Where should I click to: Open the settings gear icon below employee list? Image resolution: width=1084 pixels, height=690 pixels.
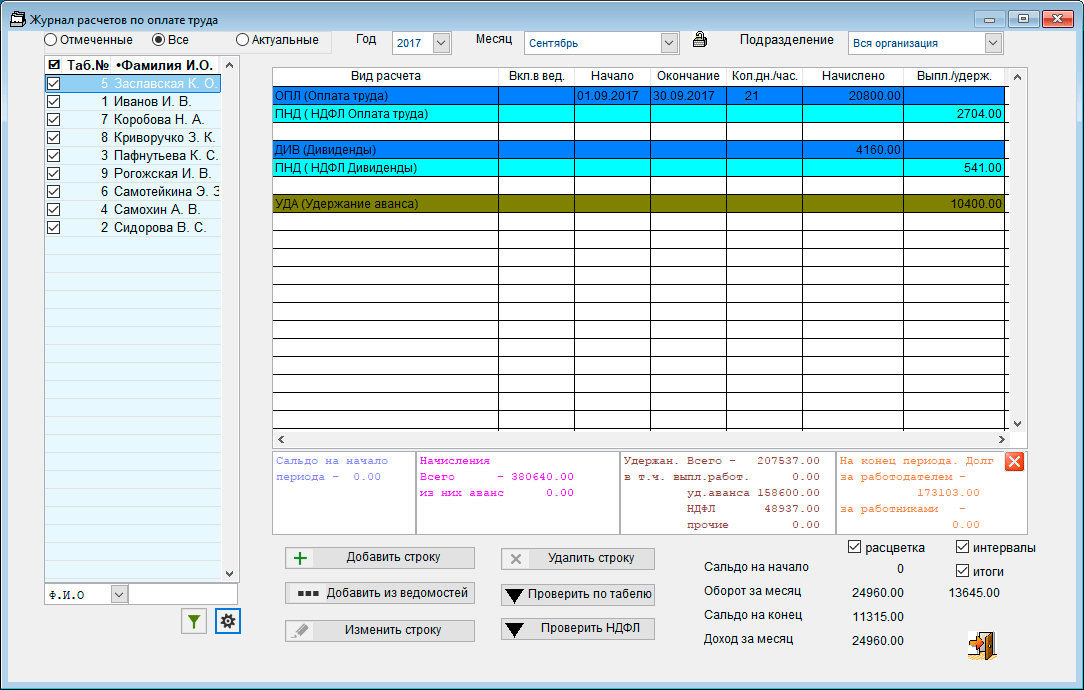pos(227,622)
